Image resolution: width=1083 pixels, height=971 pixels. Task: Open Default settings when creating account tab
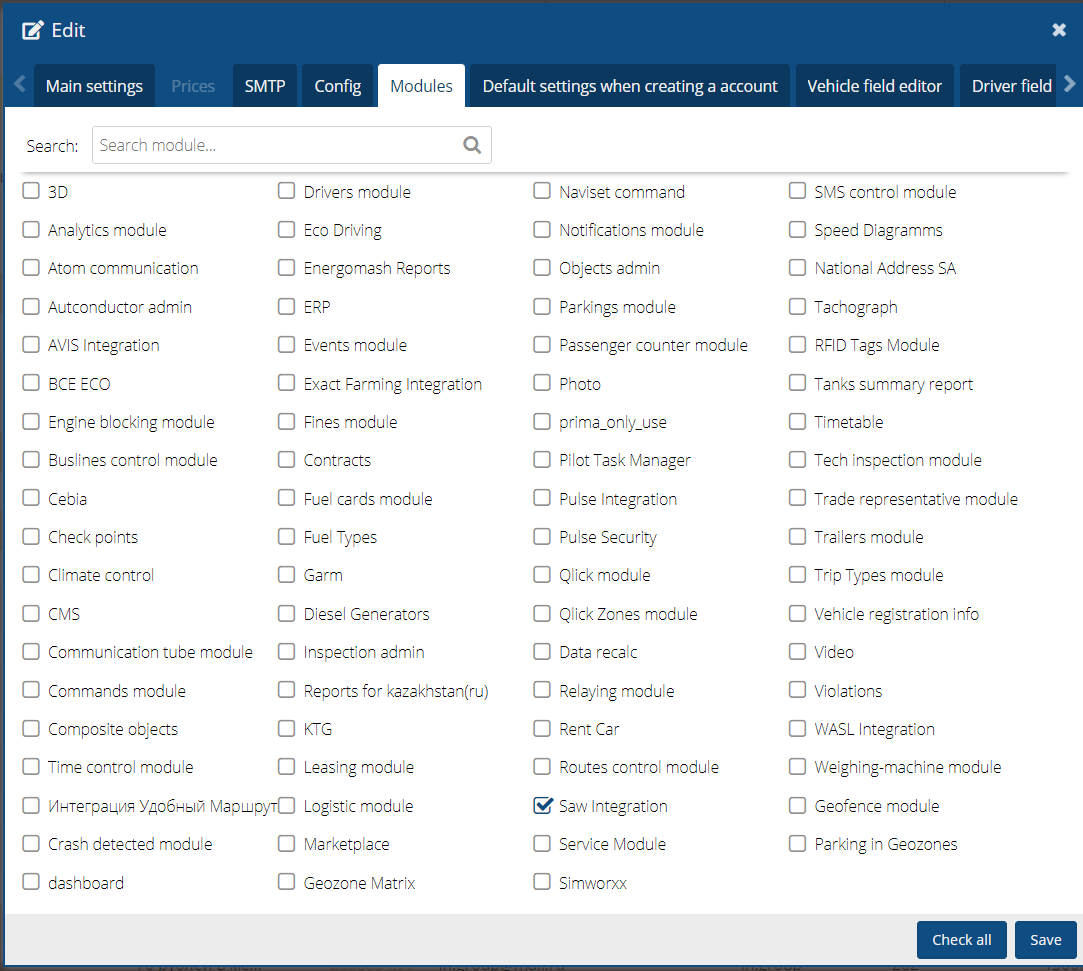click(629, 86)
